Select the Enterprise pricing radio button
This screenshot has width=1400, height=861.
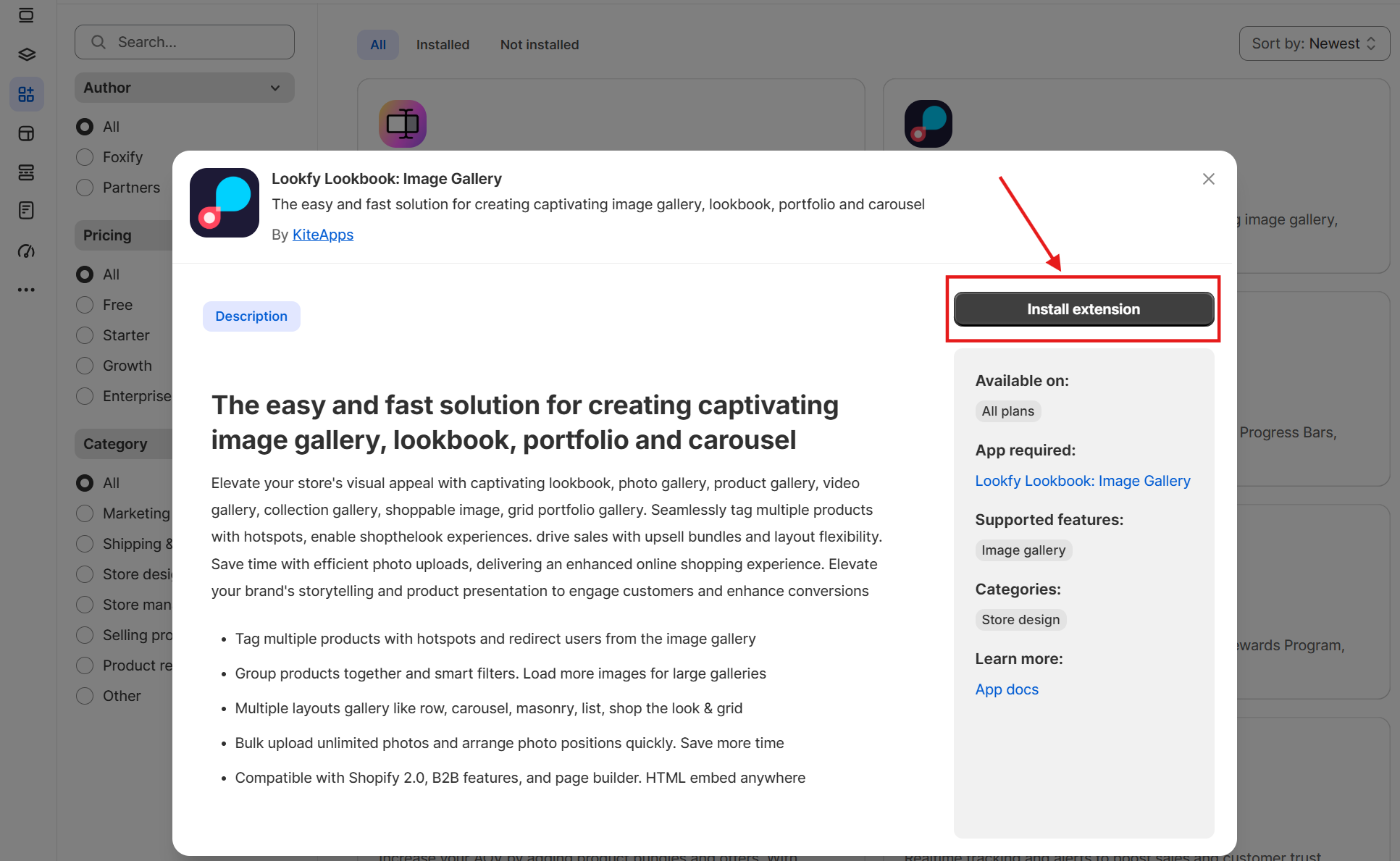click(x=85, y=396)
